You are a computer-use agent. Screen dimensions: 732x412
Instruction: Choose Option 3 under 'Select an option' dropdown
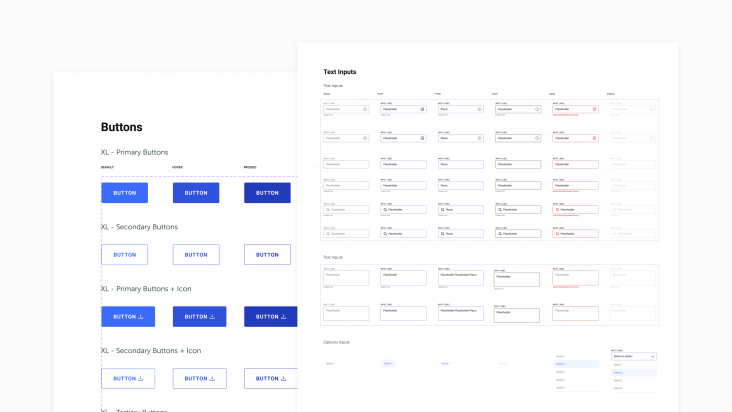point(633,380)
